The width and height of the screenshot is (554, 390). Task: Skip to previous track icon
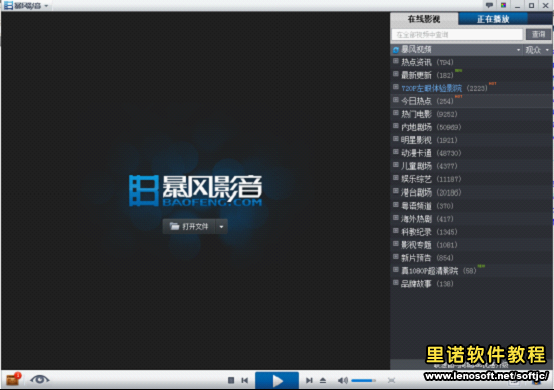tap(244, 380)
